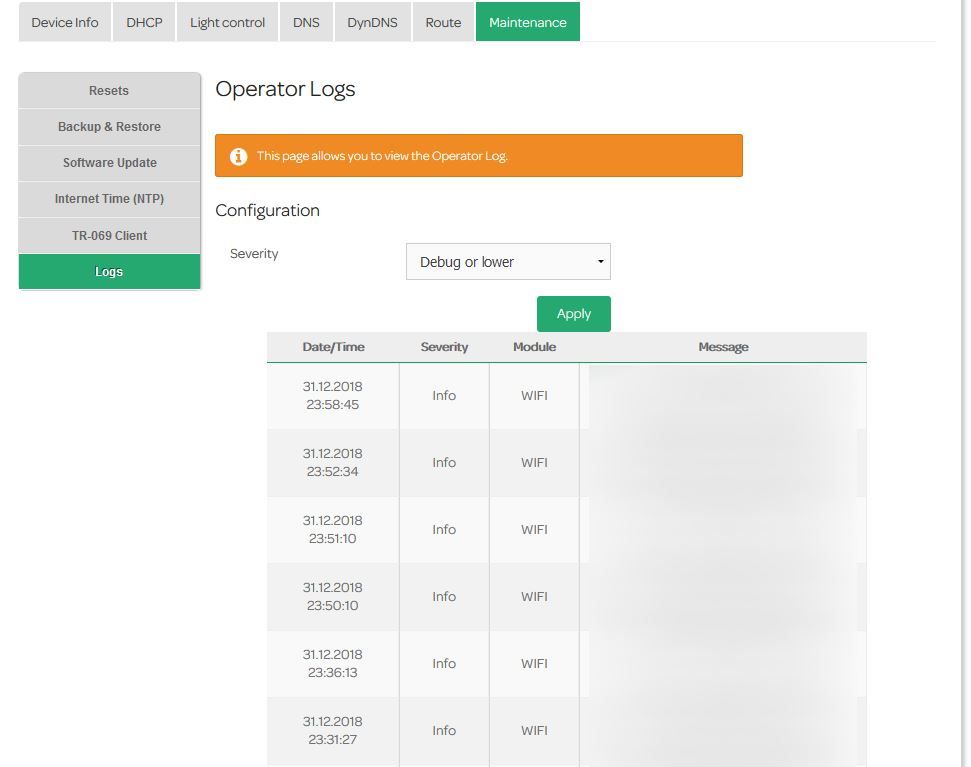Click the Maintenance tab
This screenshot has height=767, width=971.
(527, 22)
